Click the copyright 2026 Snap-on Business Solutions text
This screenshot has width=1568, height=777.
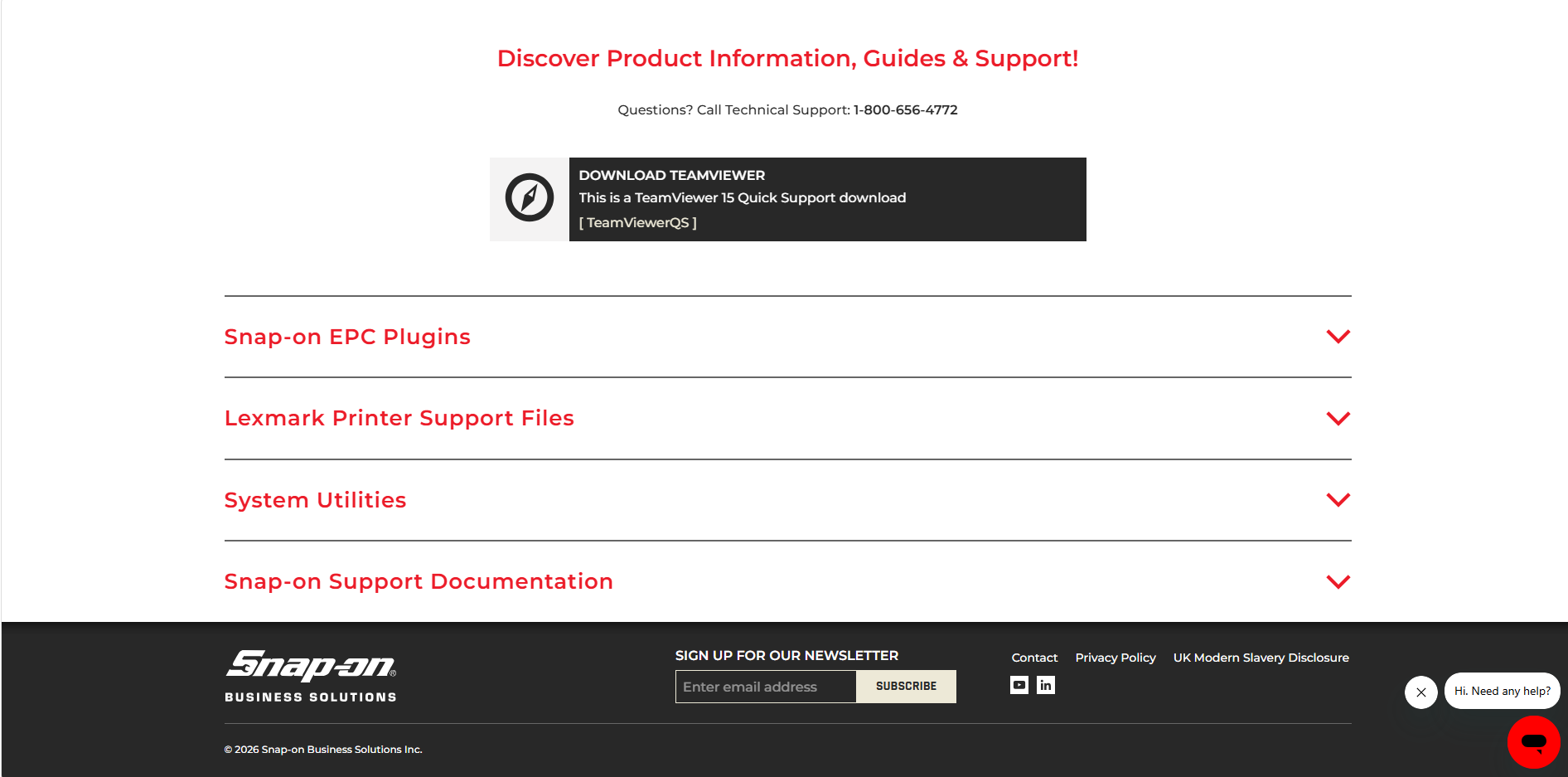(x=323, y=750)
